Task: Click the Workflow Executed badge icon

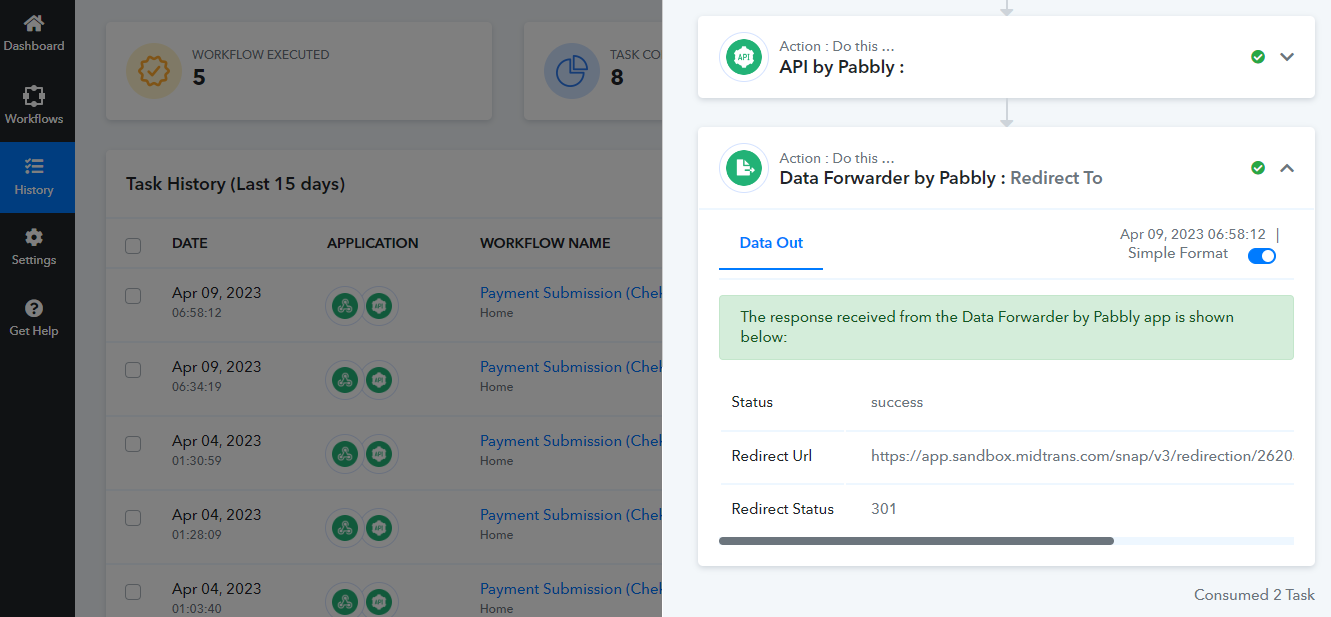Action: [154, 71]
